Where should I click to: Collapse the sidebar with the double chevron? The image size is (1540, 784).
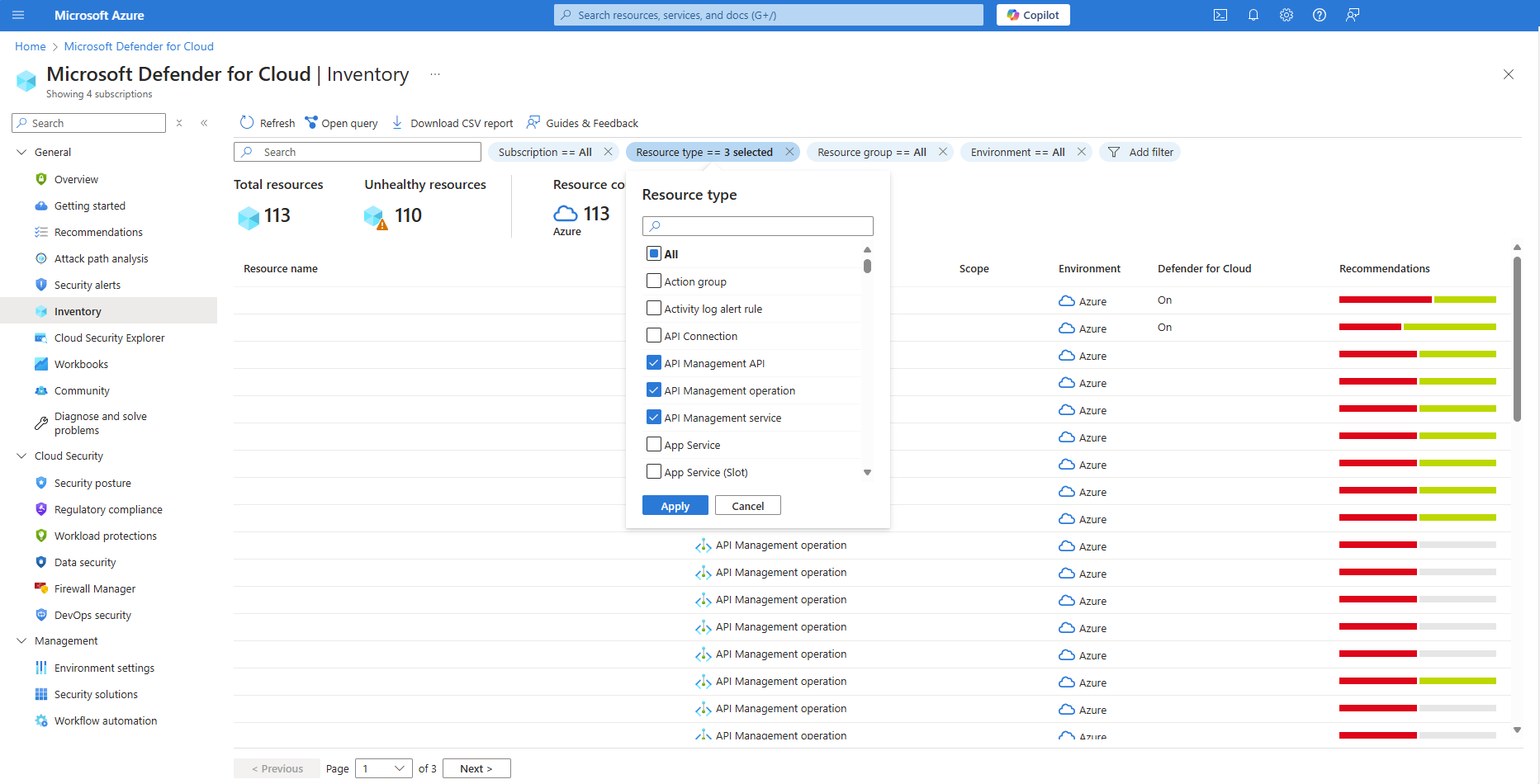204,123
